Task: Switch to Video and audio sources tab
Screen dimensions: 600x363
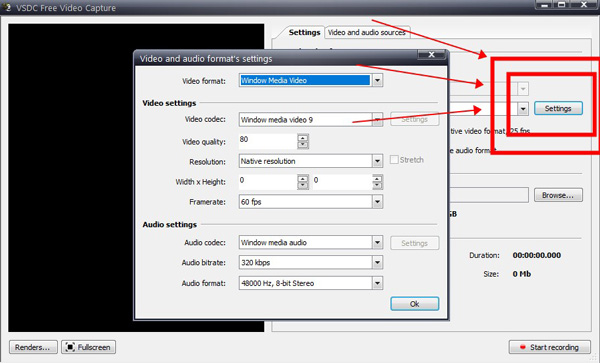Action: tap(367, 33)
